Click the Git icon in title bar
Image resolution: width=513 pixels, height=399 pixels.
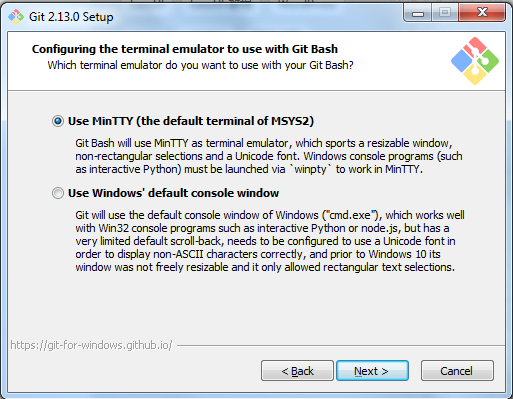[16, 17]
